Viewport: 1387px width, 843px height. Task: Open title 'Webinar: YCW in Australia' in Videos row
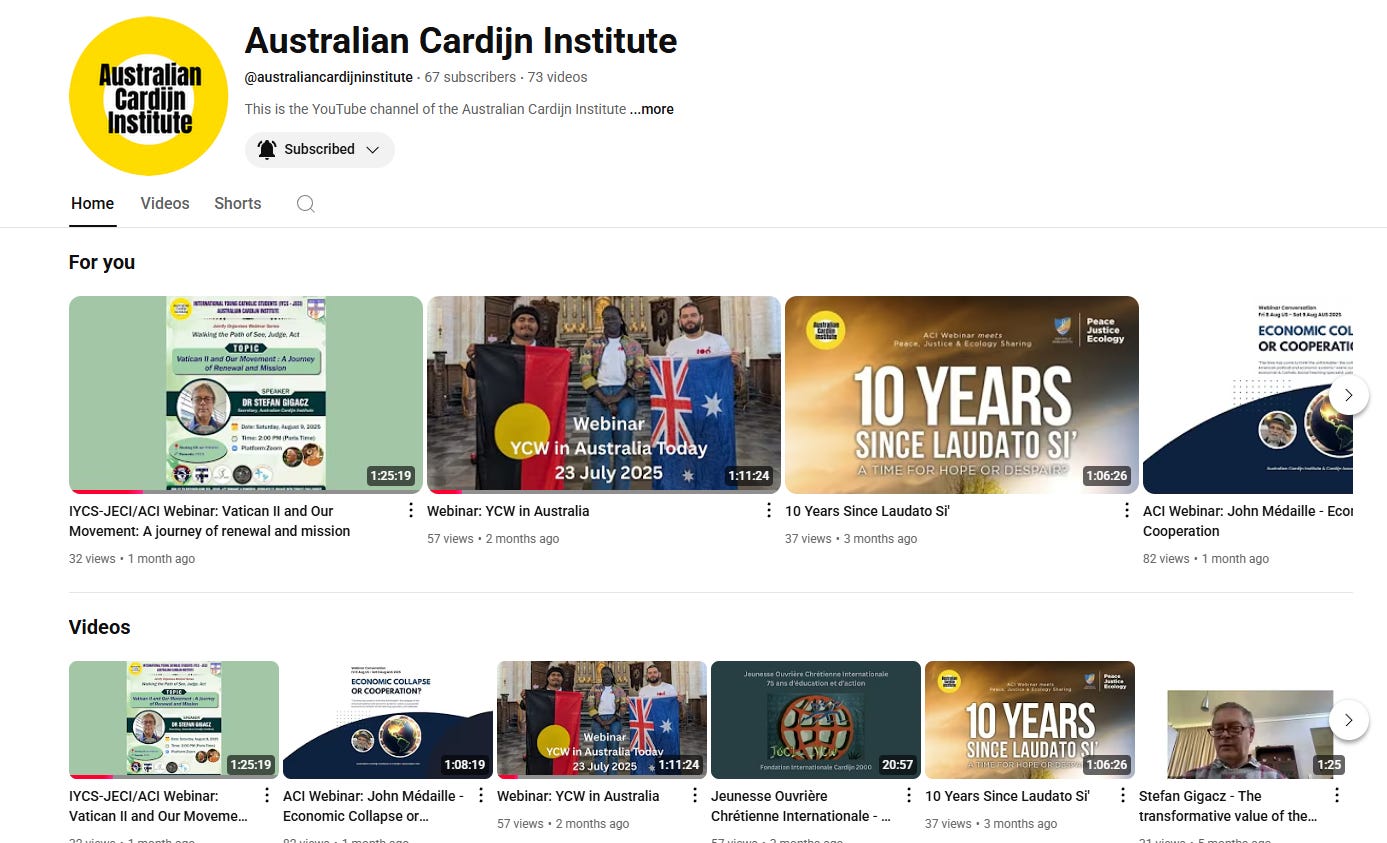click(x=578, y=796)
